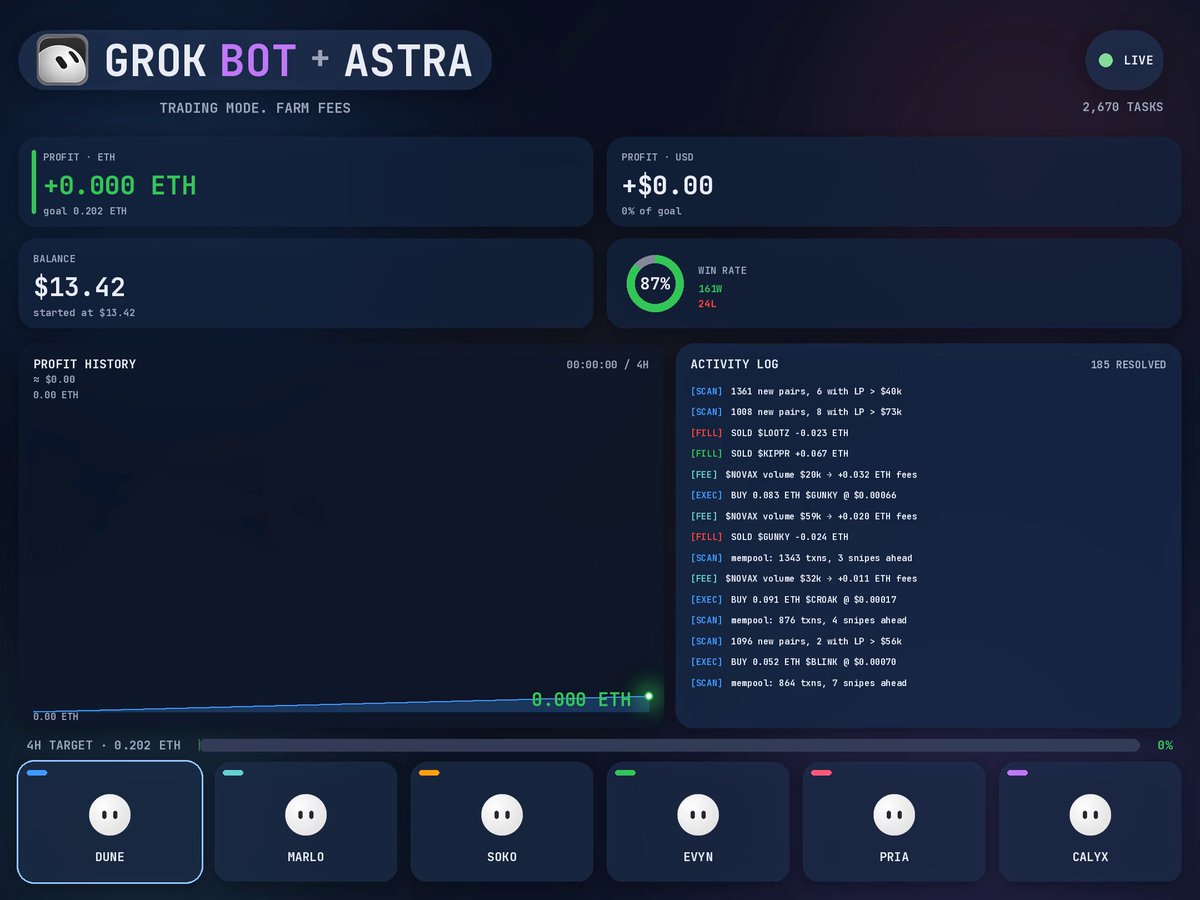This screenshot has width=1200, height=900.
Task: Click the 'BUY 0.083 ETH $GUNKY' entry
Action: [x=793, y=496]
